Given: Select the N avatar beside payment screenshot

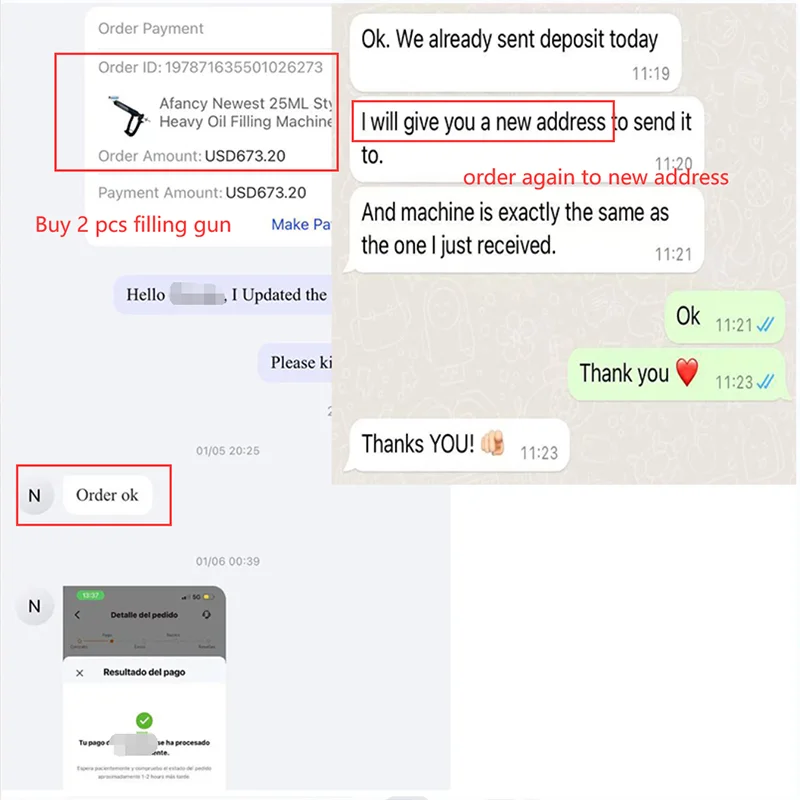Looking at the screenshot, I should coord(35,606).
